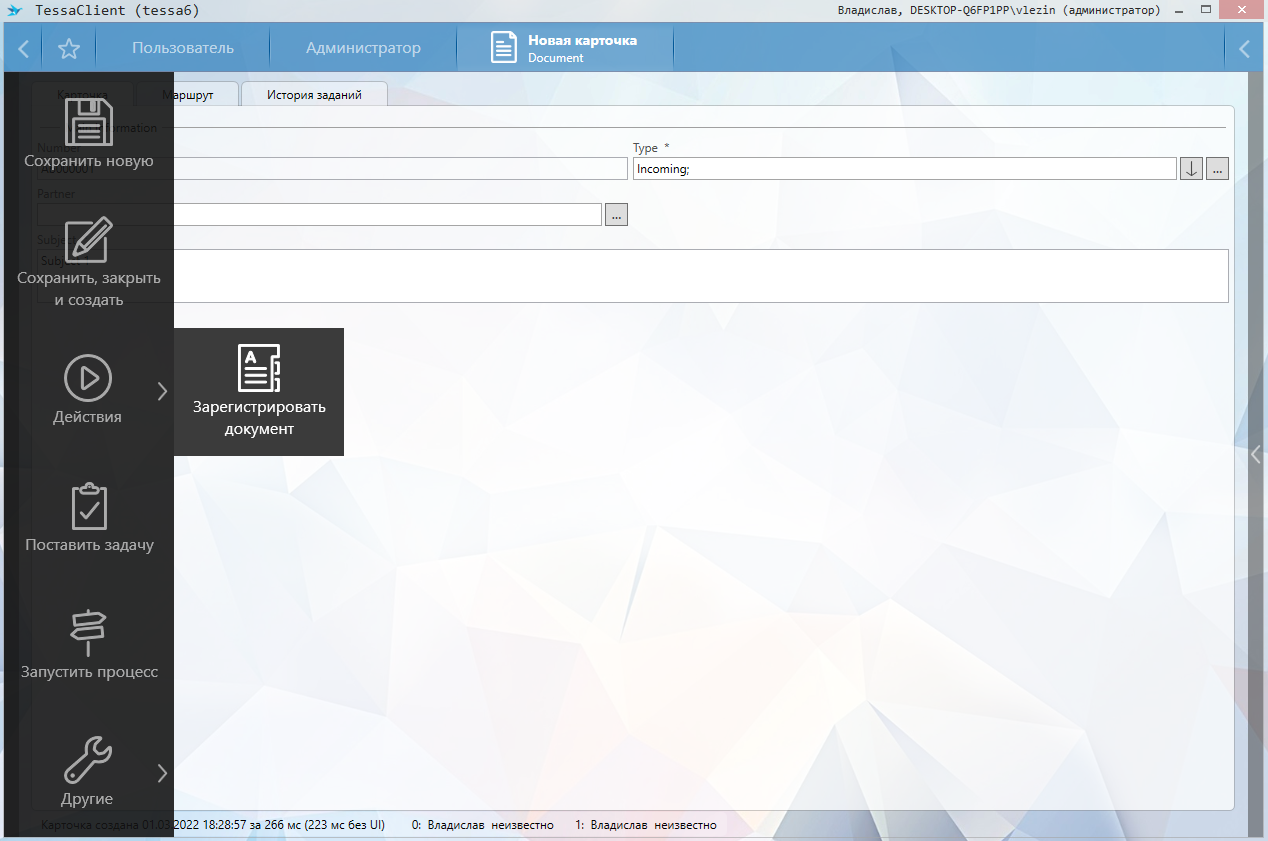Expand right side panel with middle-edge chevron
The image size is (1268, 841).
(x=1256, y=455)
